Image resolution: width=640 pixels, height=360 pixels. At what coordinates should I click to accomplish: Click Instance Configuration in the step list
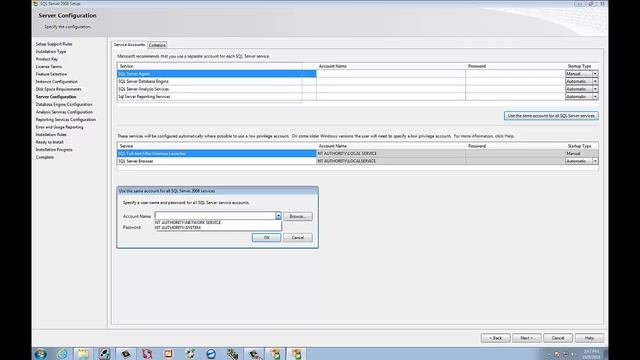pos(56,82)
